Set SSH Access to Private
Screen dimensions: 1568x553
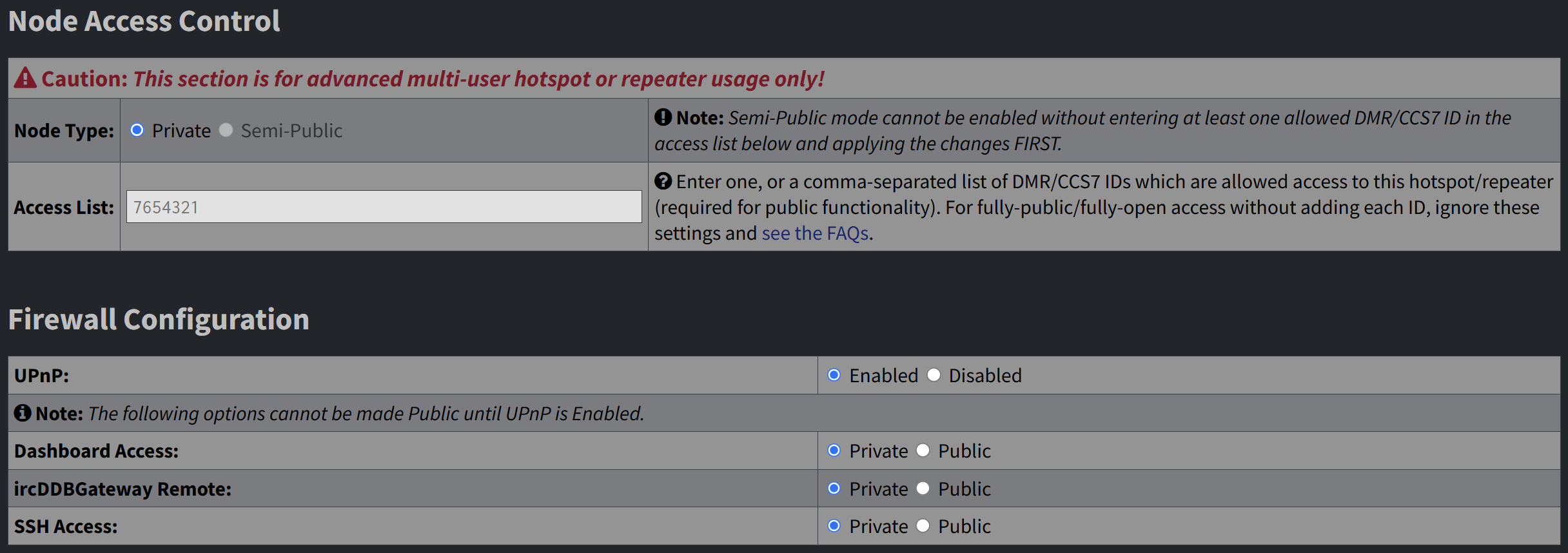coord(834,526)
